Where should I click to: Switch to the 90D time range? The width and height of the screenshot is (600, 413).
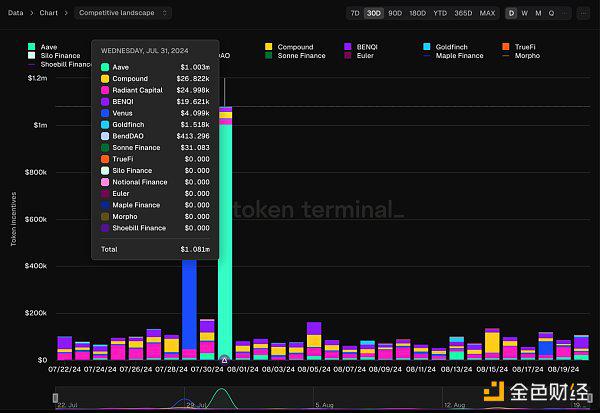395,13
